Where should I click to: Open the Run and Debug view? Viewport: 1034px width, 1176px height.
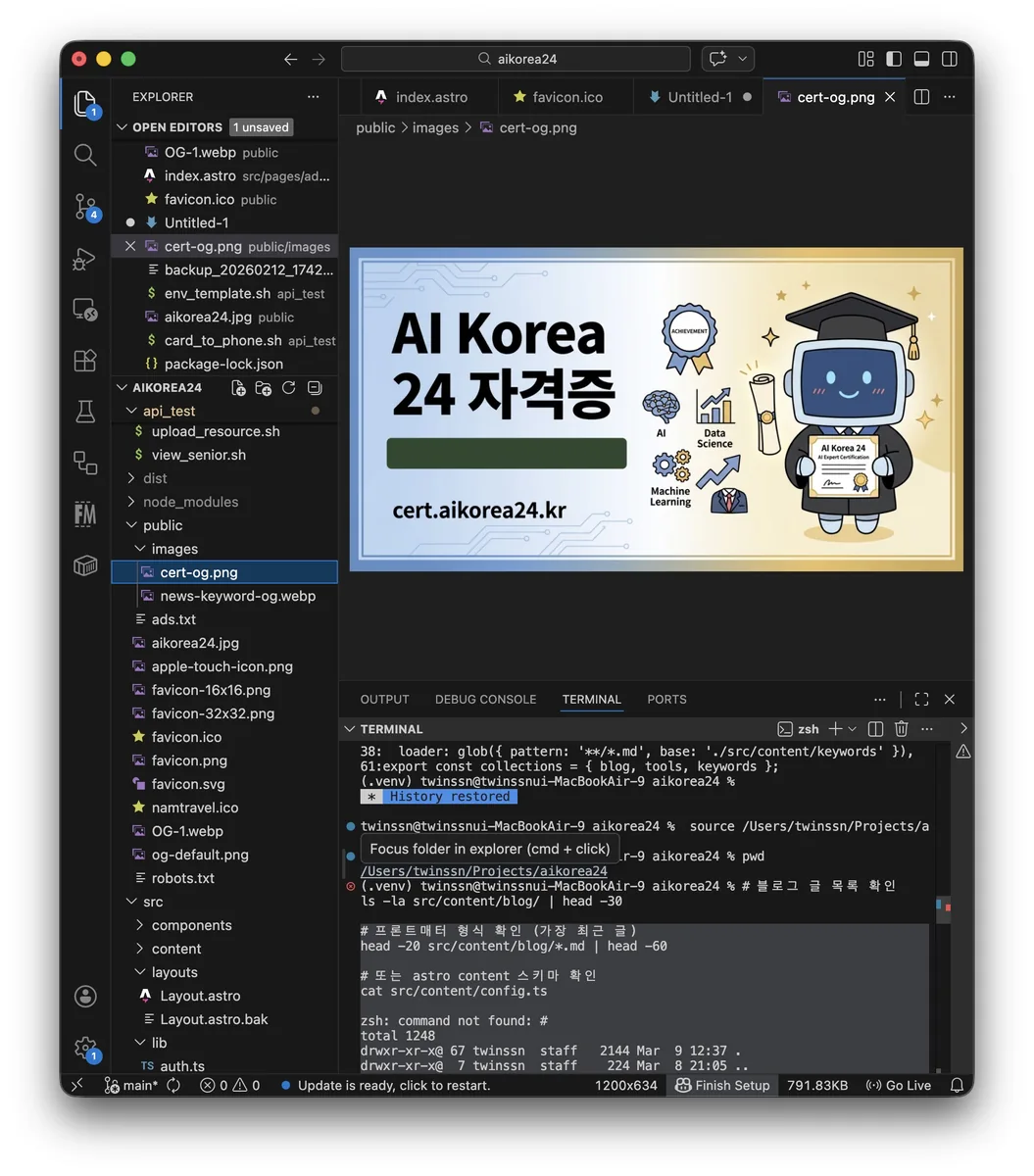pos(85,259)
